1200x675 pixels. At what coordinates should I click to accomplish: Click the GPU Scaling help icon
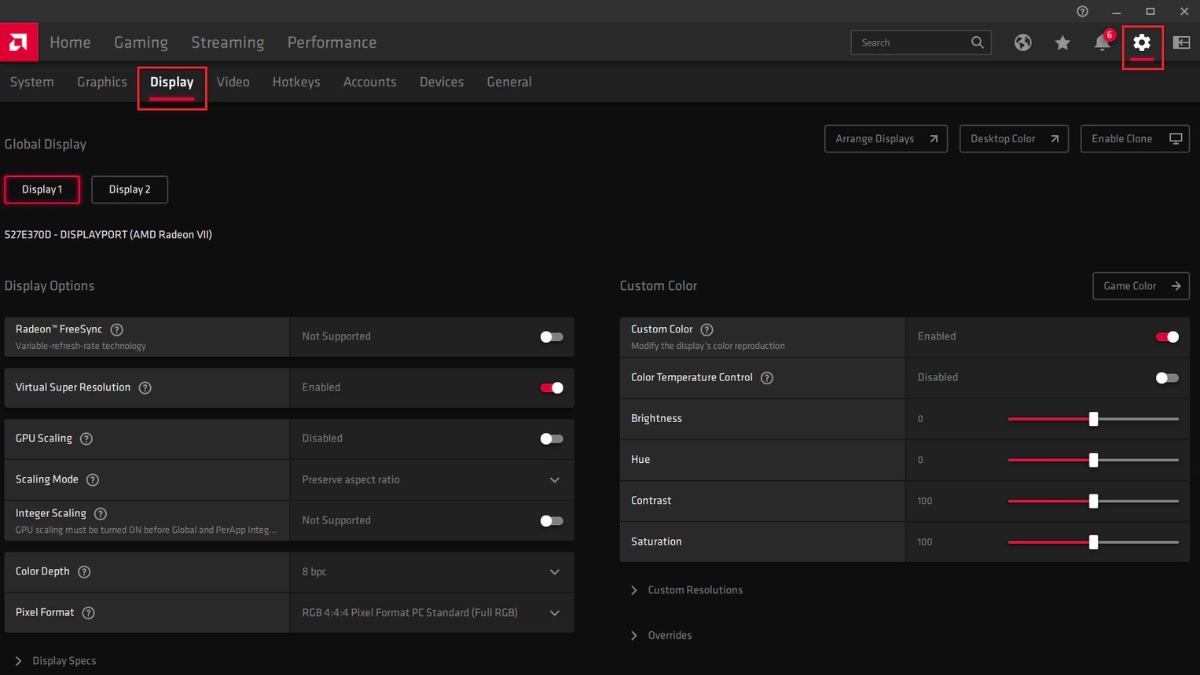tap(86, 439)
